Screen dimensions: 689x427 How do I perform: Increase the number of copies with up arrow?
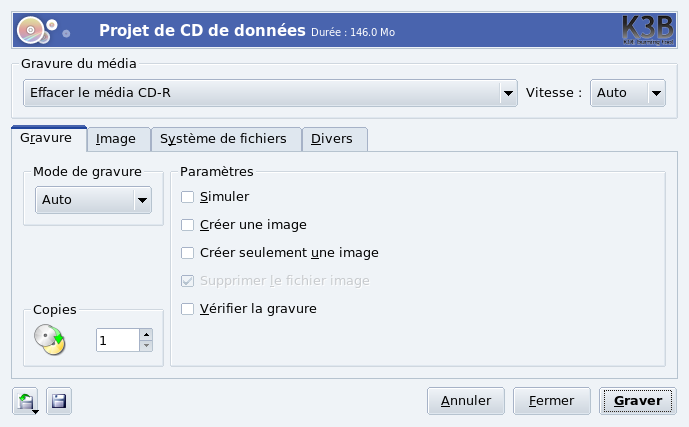tap(147, 335)
